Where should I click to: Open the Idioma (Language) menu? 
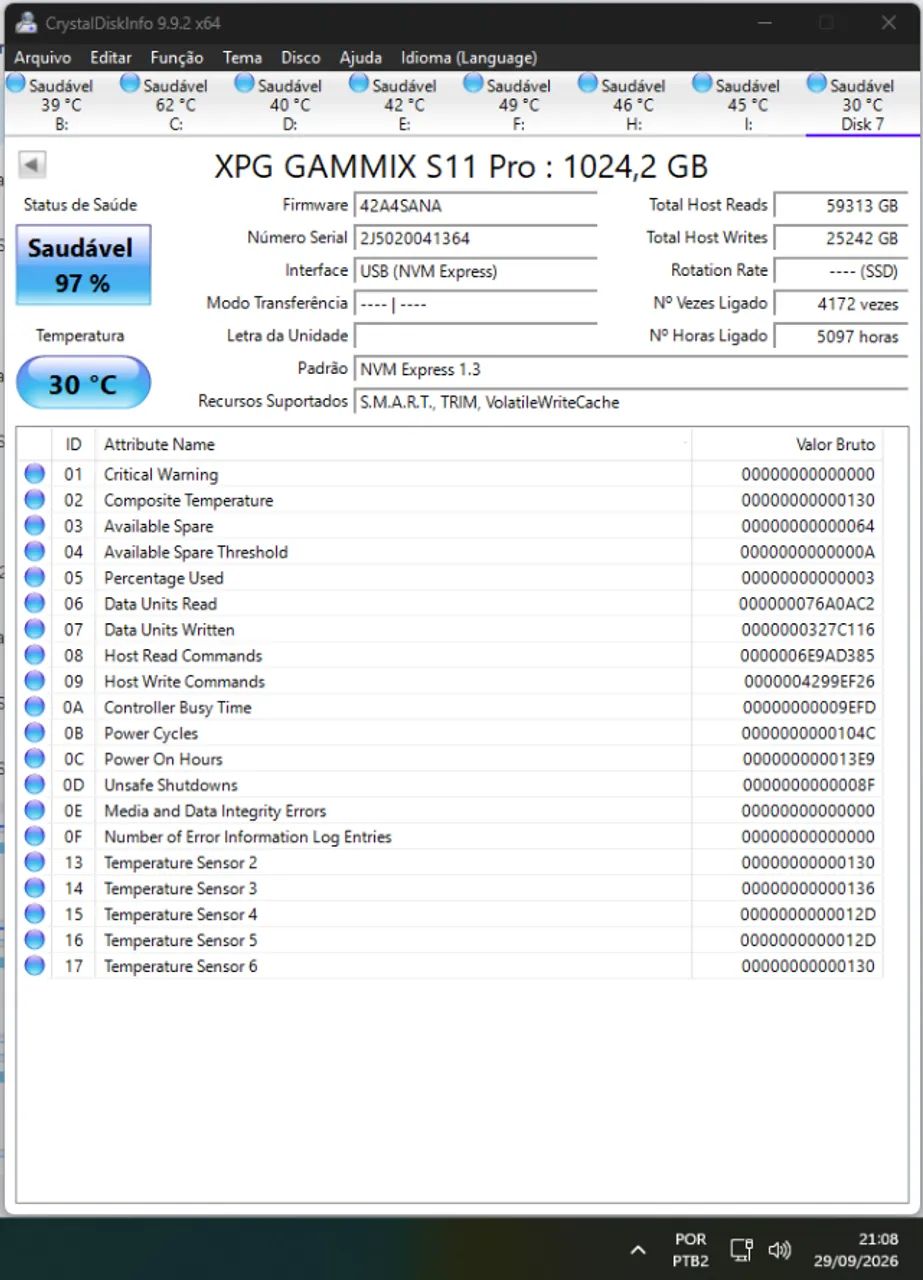pyautogui.click(x=469, y=57)
